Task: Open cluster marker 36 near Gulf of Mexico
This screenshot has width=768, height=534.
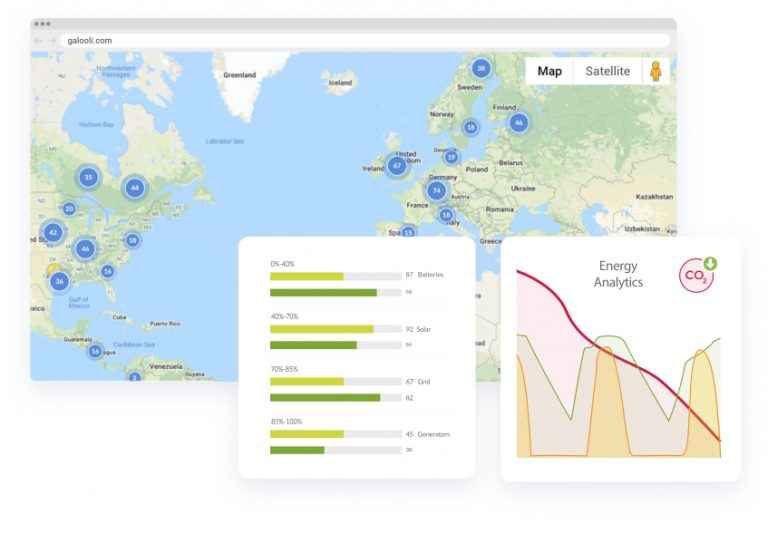Action: click(x=59, y=281)
